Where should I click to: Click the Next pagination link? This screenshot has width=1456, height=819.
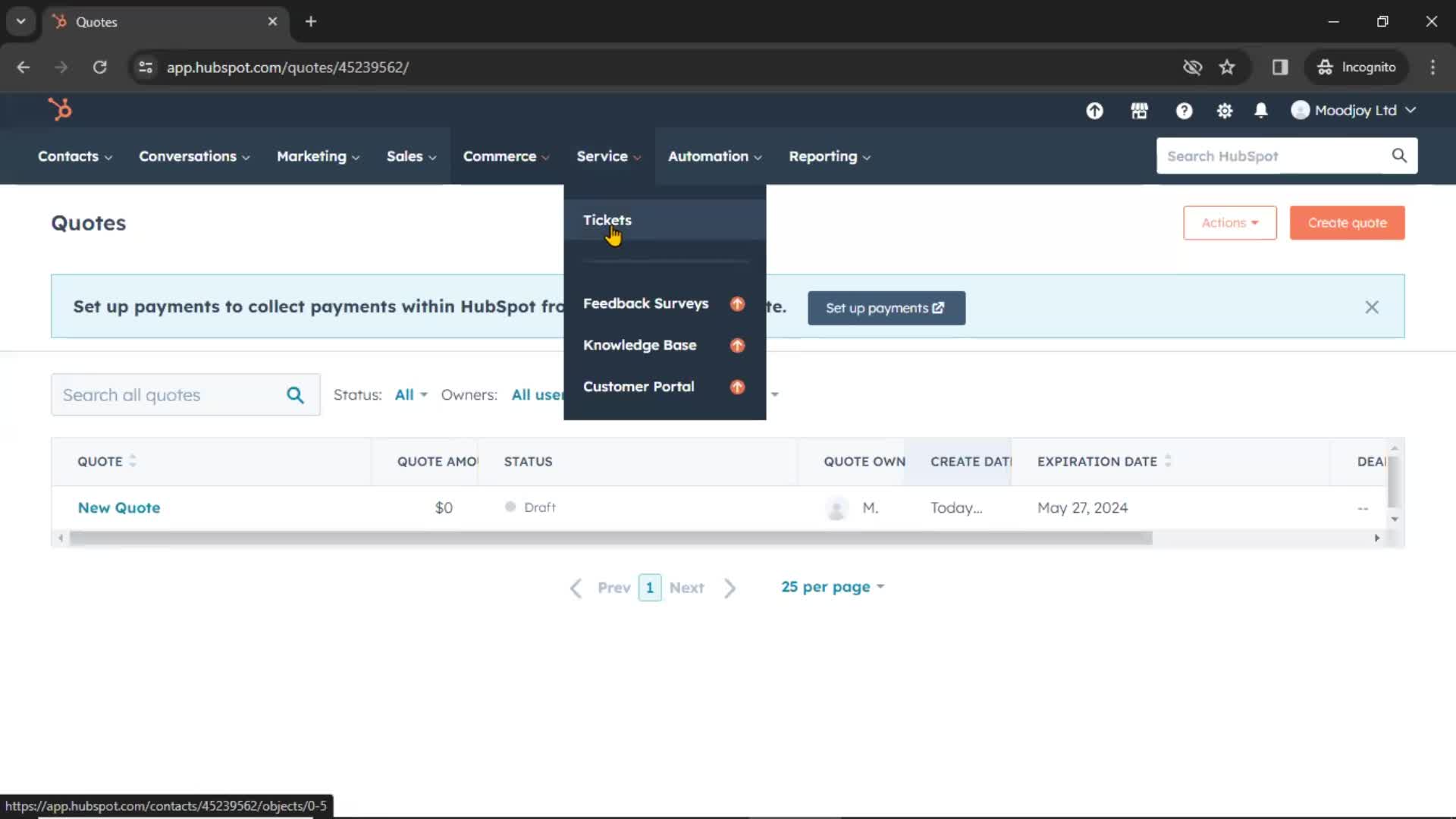click(686, 588)
